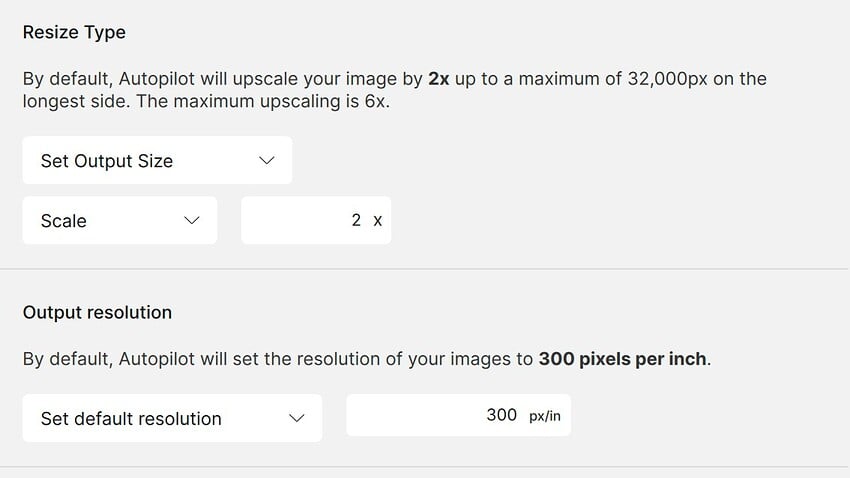Click the chevron beside Set Output Size
Image resolution: width=850 pixels, height=478 pixels.
tap(266, 161)
